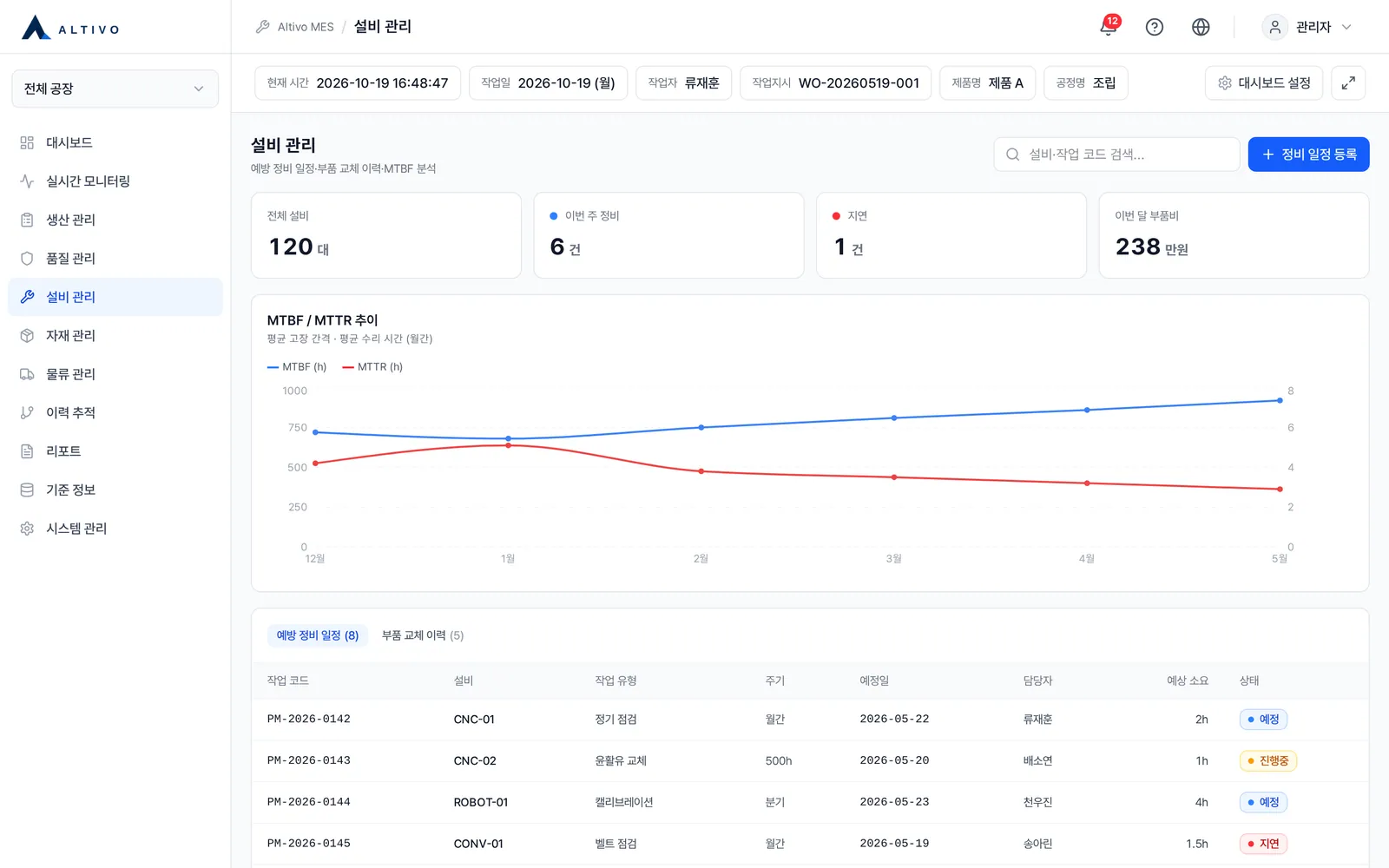The height and width of the screenshot is (868, 1389).
Task: Click the 정비 일정 등록 button
Action: click(1308, 155)
